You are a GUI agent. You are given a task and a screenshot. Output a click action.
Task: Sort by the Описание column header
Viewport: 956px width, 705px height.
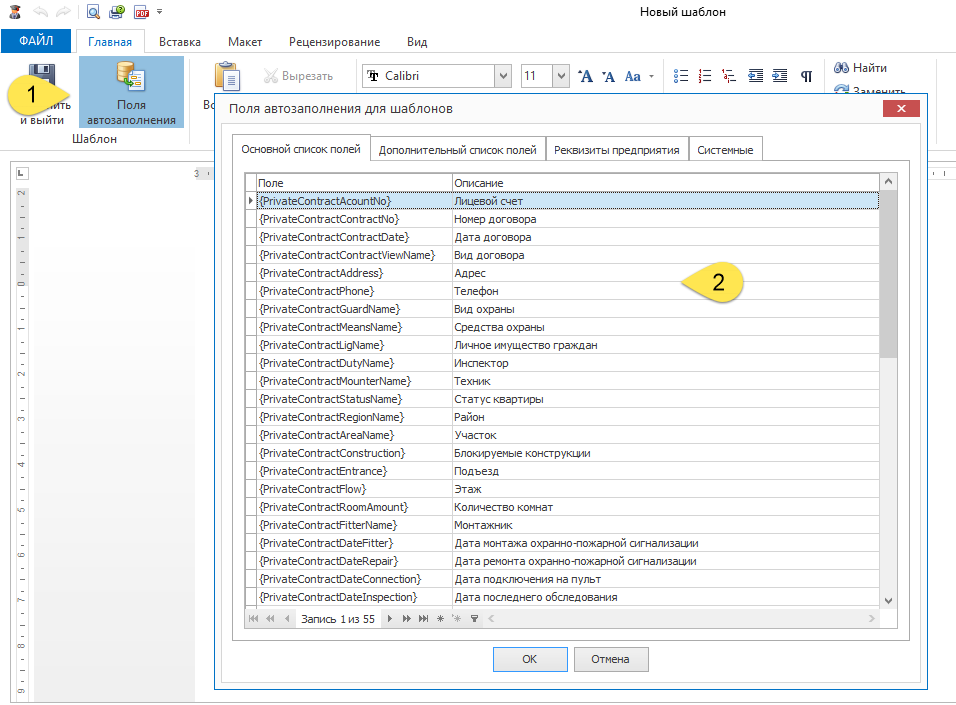(x=665, y=183)
